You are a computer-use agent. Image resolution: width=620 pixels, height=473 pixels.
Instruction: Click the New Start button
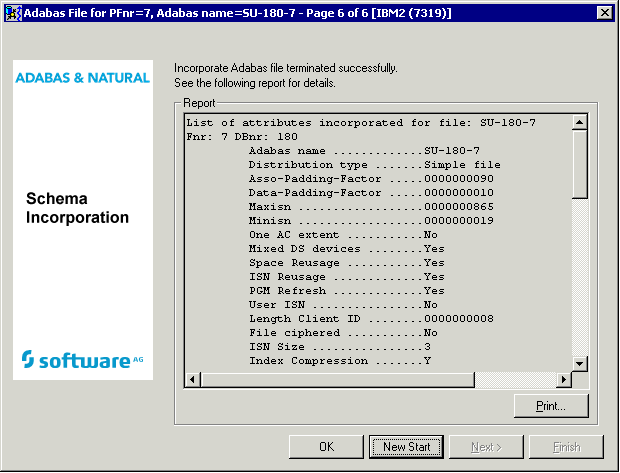(x=406, y=446)
